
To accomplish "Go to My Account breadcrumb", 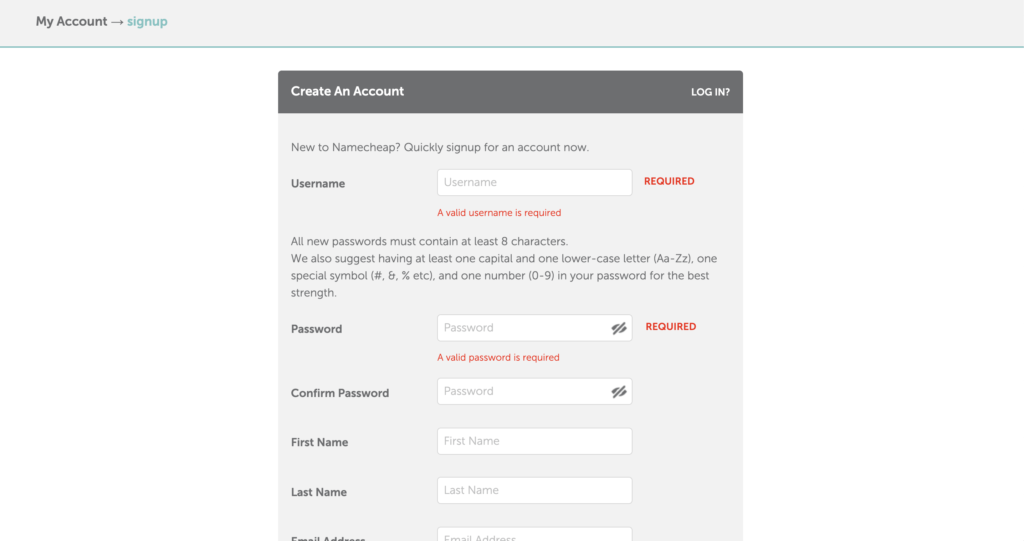I will click(71, 21).
